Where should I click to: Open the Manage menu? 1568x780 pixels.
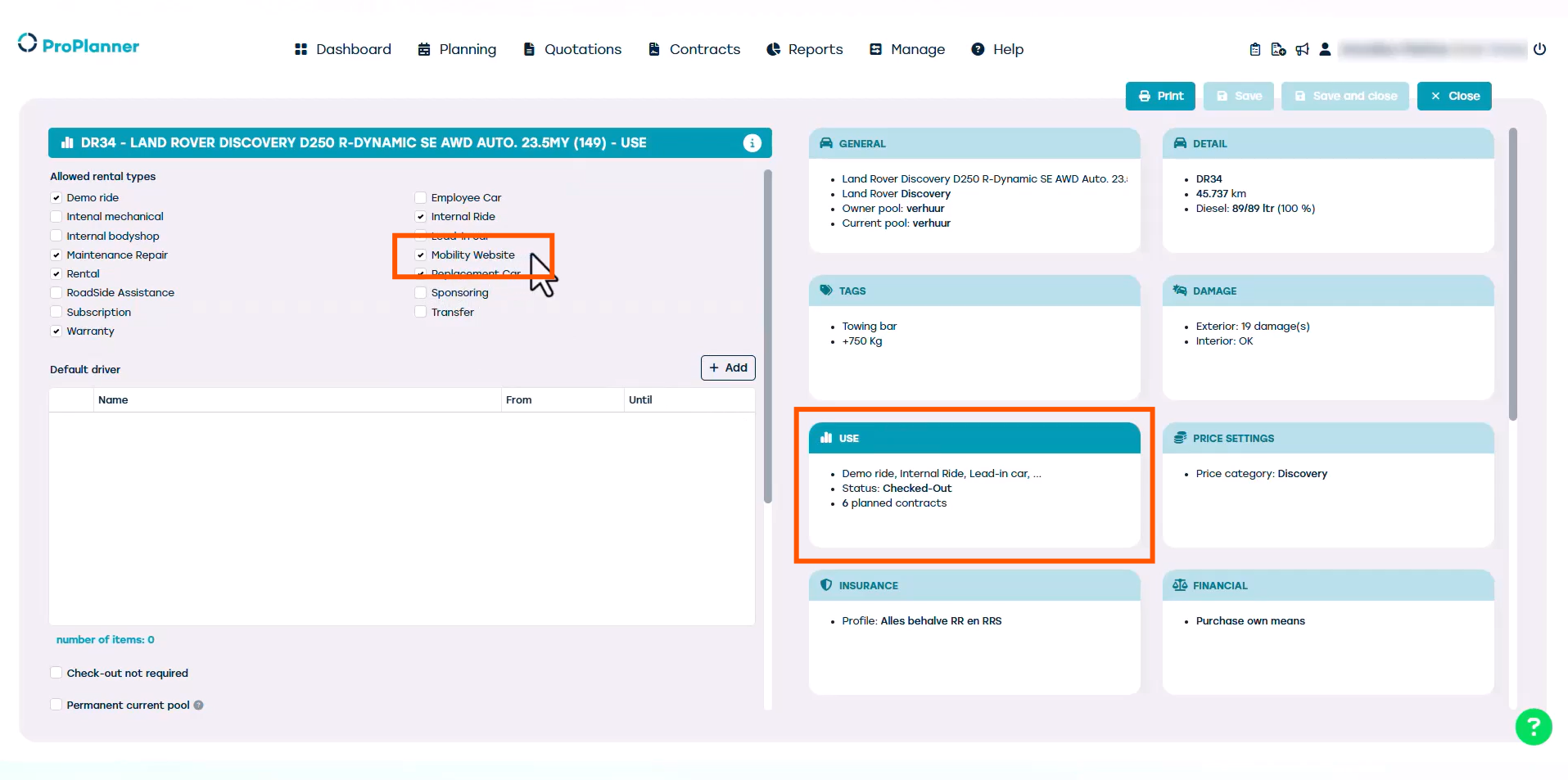[x=907, y=49]
